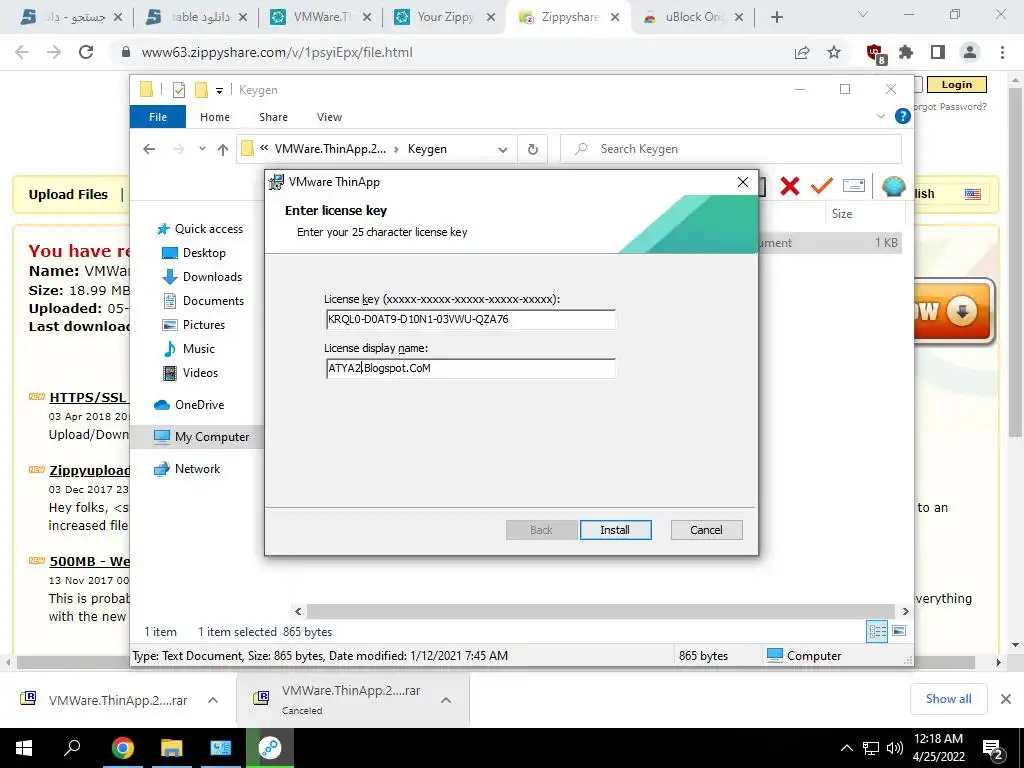
Task: Select Pictures in navigation pane
Action: click(193, 325)
